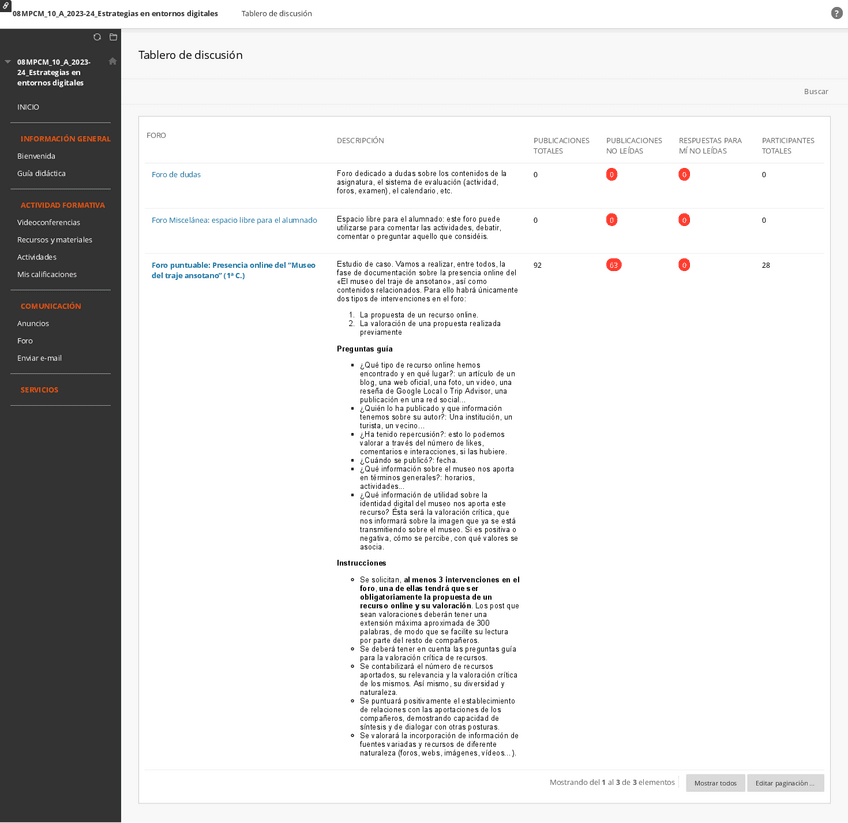Open Anuncios in sidebar
Screen dimensions: 848x823
tap(33, 324)
